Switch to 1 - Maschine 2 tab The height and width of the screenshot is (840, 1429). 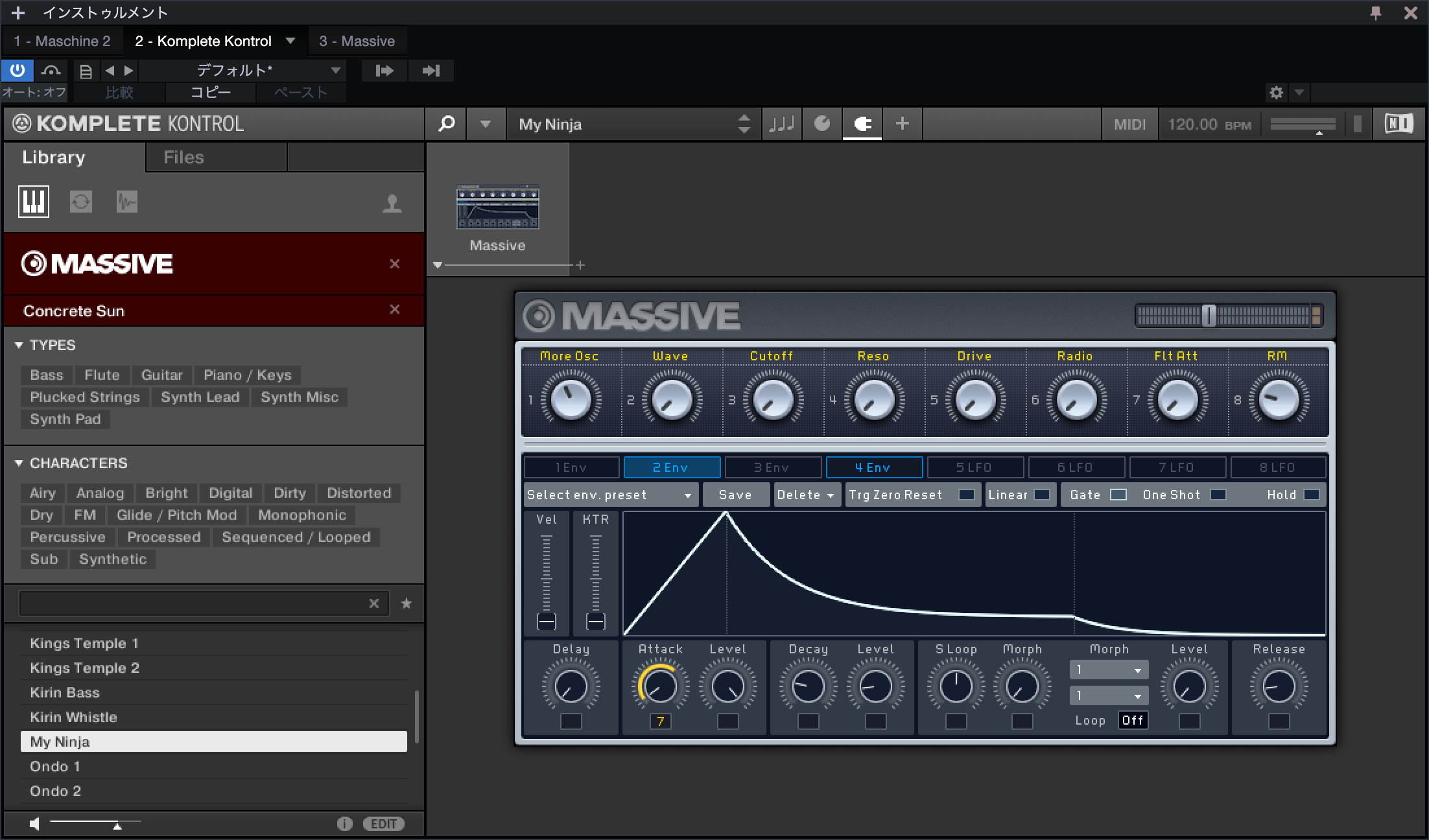pos(62,41)
